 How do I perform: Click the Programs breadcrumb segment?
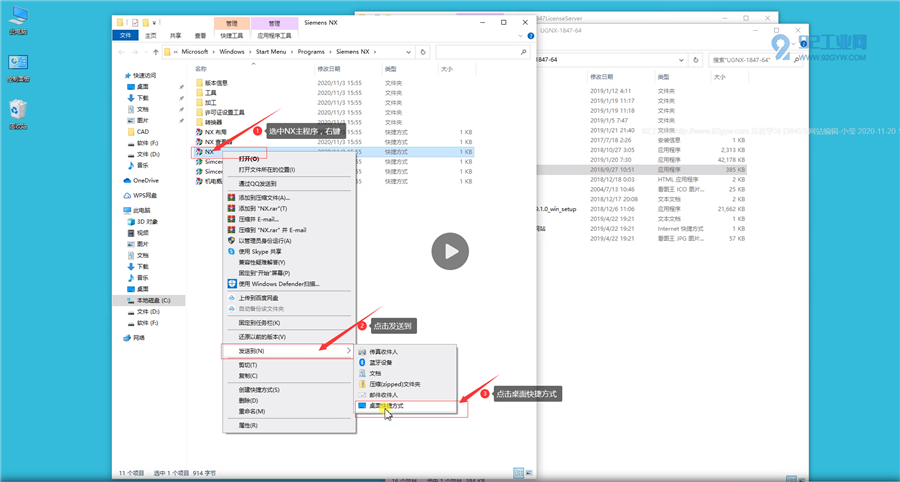[311, 52]
